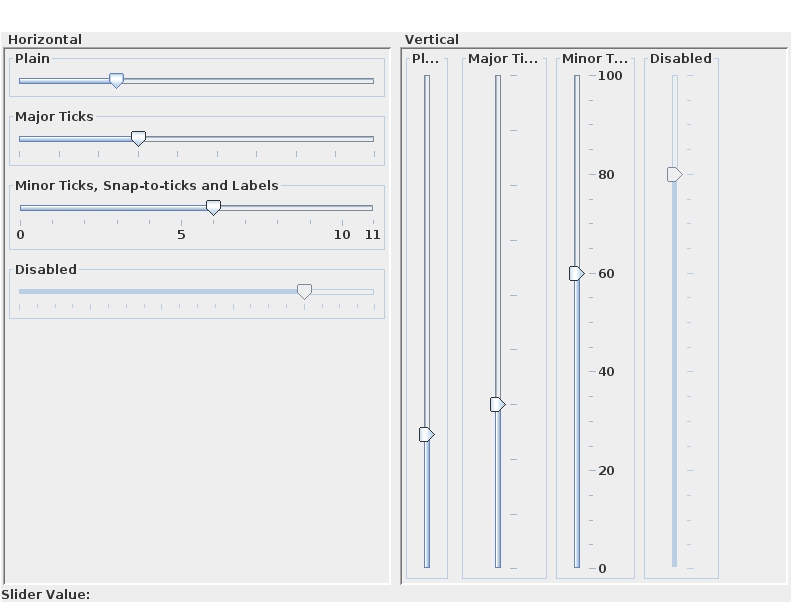
Task: Click the horizontal snap-to-ticks slider thumb
Action: coord(213,208)
